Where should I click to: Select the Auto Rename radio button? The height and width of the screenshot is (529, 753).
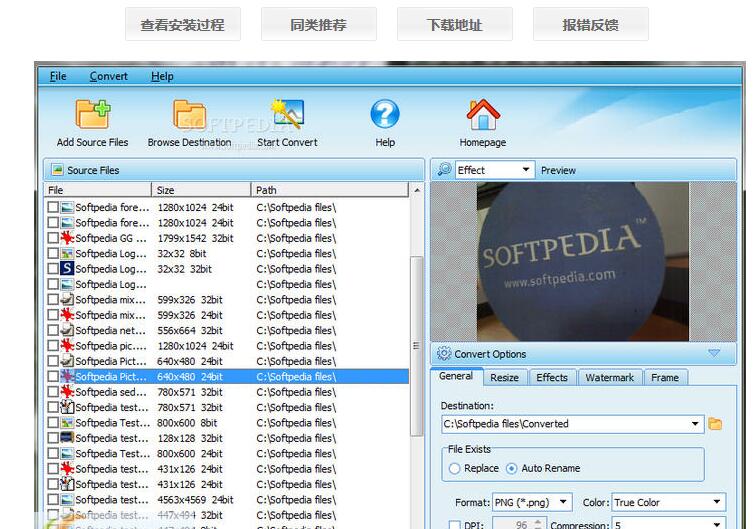pos(512,468)
